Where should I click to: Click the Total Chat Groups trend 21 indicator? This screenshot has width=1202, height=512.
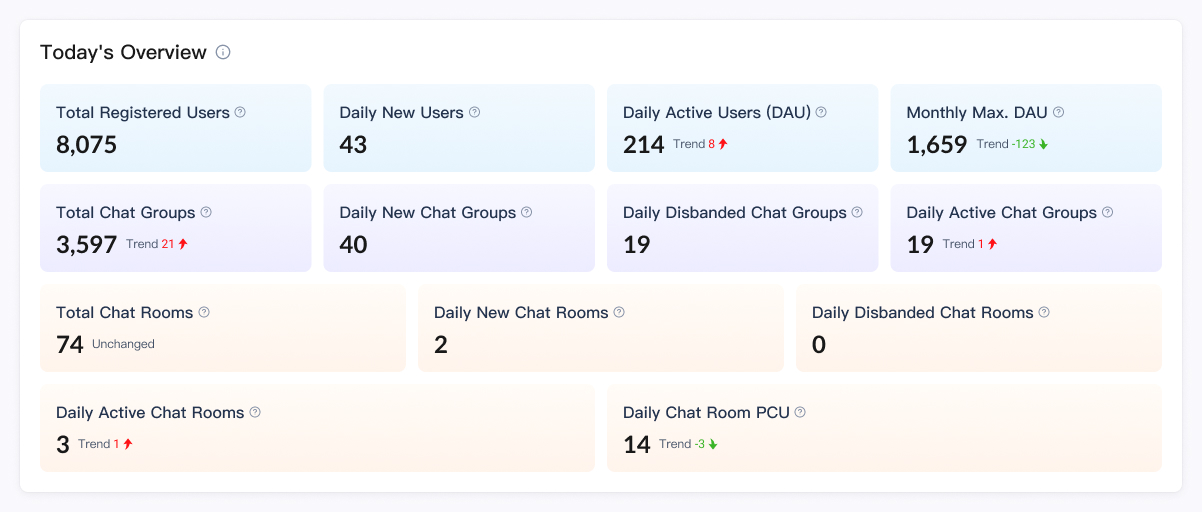(174, 244)
